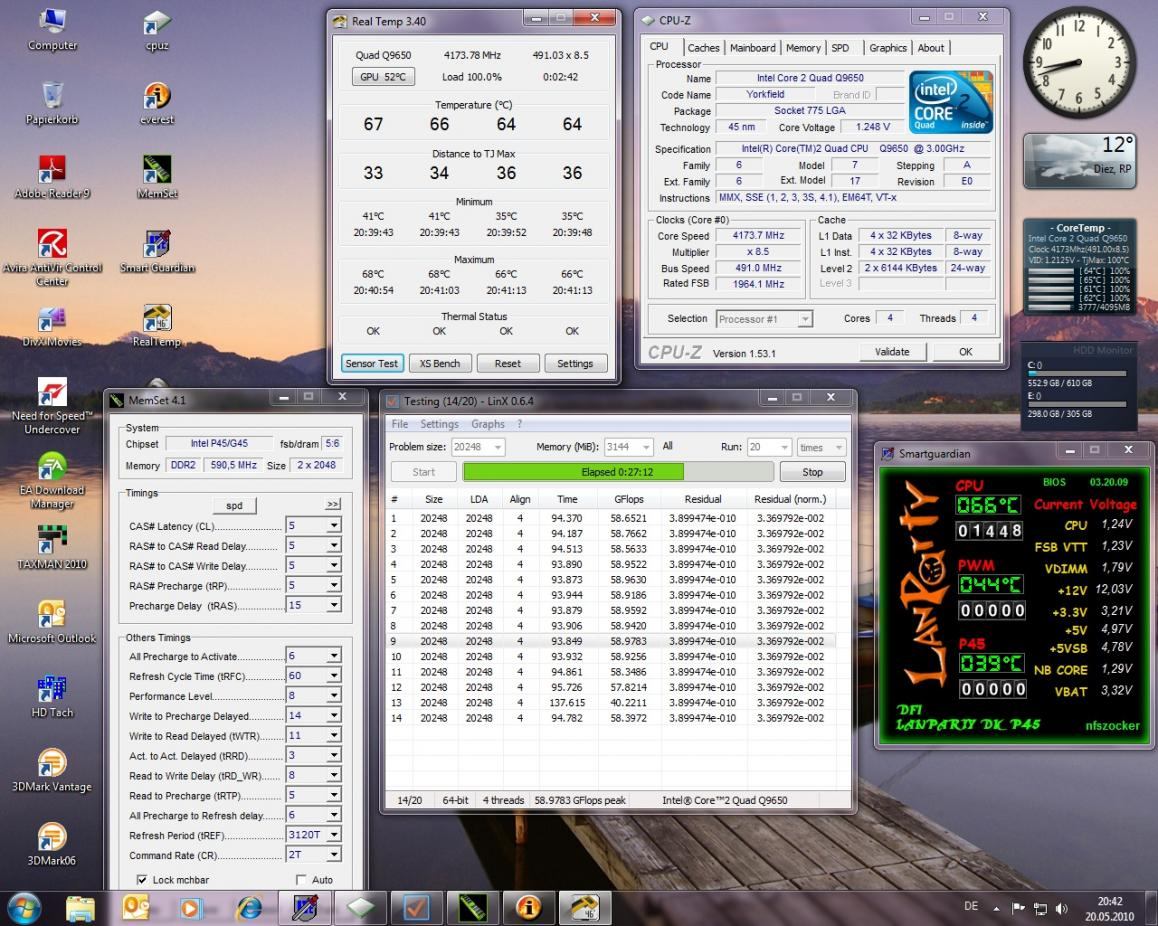Open the Smart Guardian desktop icon

pyautogui.click(x=156, y=245)
